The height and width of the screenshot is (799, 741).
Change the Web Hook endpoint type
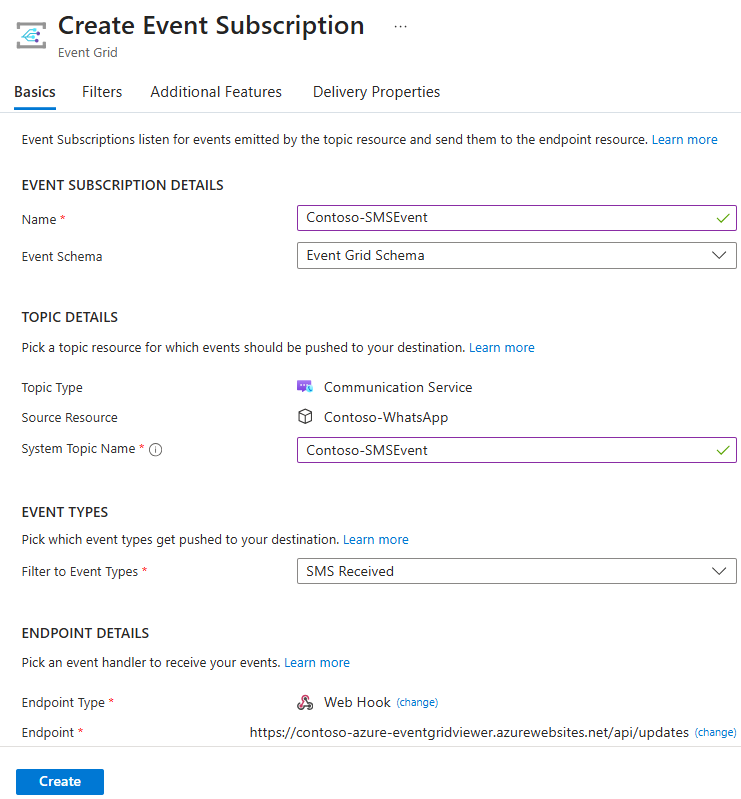417,702
